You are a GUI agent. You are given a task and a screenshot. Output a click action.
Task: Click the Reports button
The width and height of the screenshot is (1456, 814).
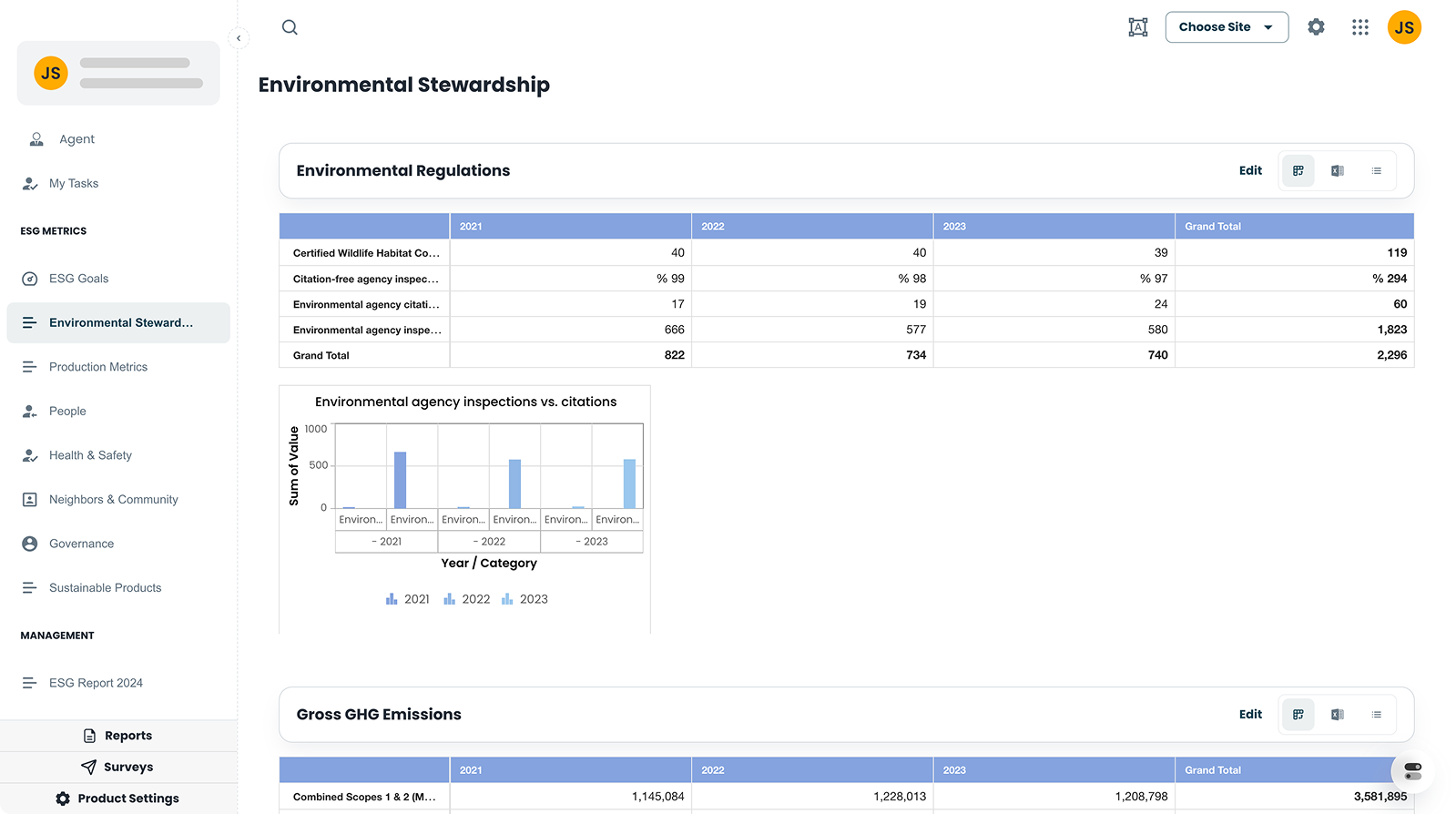(x=118, y=736)
